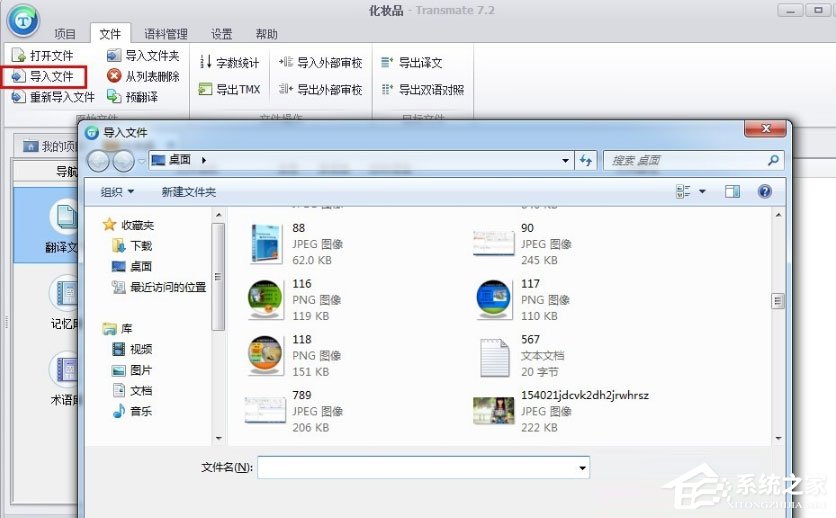Screen dimensions: 836x518
Task: Click 导出双语对照 command
Action: point(423,90)
